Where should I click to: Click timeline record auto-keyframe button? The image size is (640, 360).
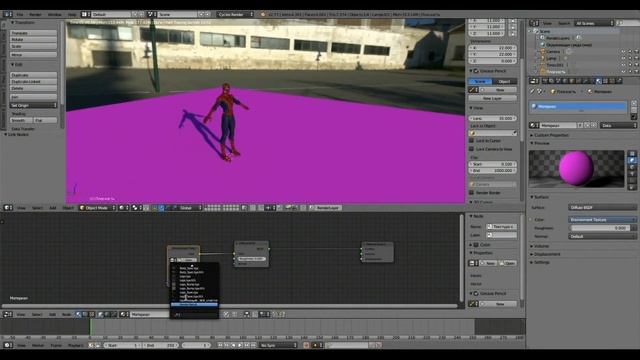[x=306, y=345]
